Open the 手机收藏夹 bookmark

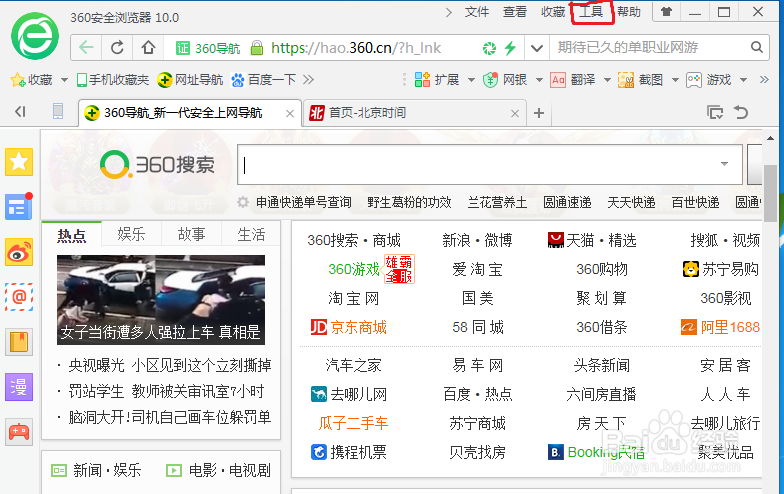[x=112, y=80]
